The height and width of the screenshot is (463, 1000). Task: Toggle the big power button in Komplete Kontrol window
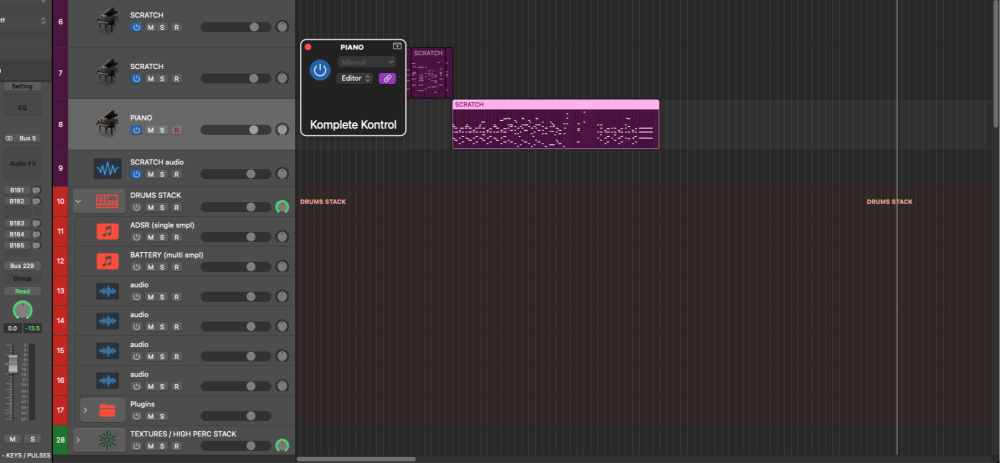pyautogui.click(x=320, y=70)
